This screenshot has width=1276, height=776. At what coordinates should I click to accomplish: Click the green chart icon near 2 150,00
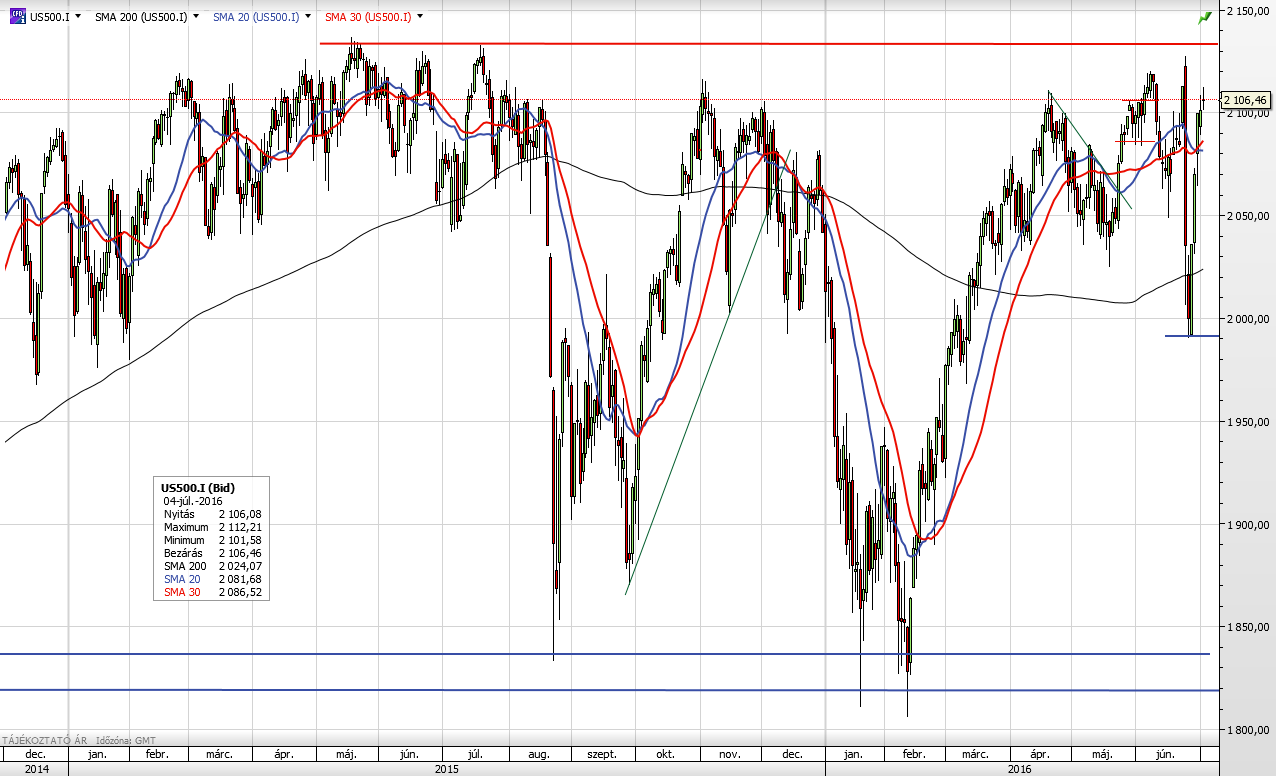coord(1205,17)
